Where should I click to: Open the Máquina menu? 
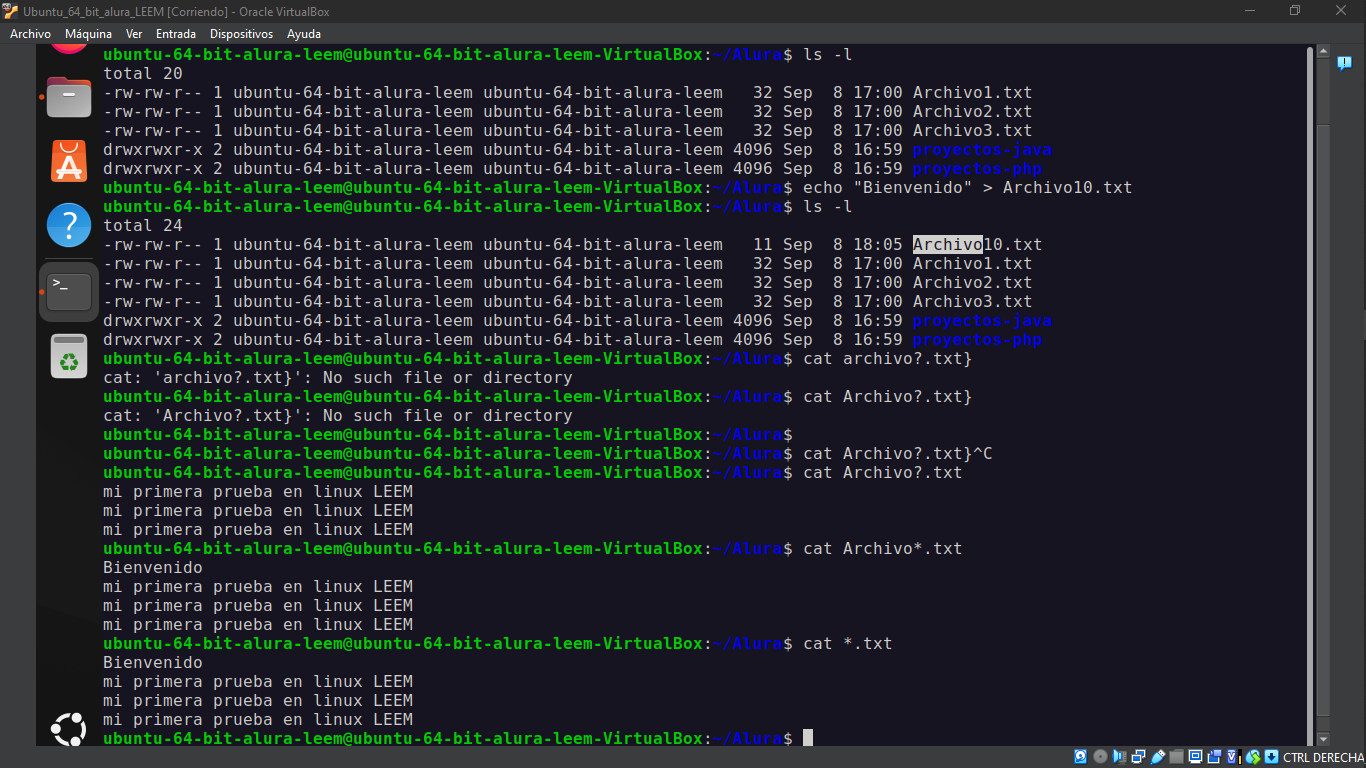tap(88, 34)
